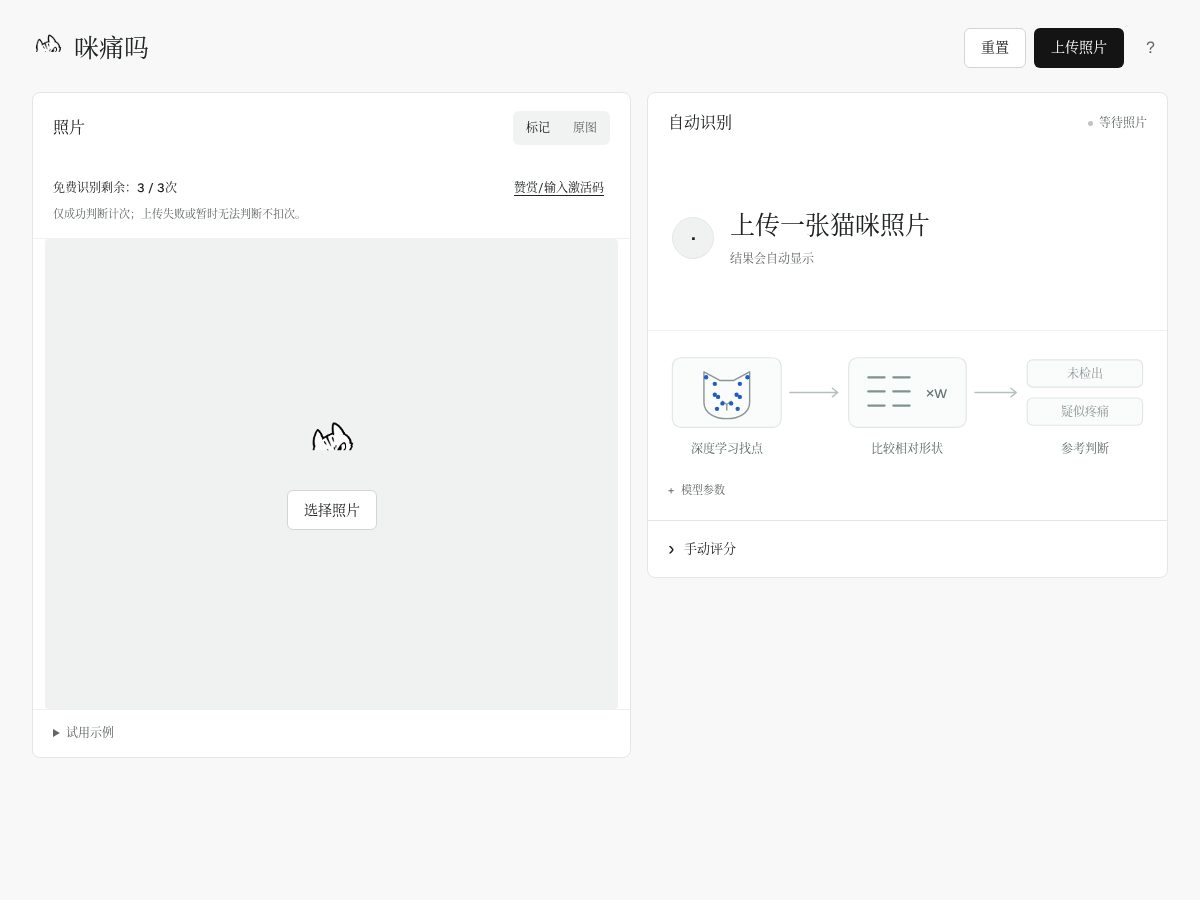Click the 疑似疼痛 result pill
Viewport: 1200px width, 900px height.
pos(1085,411)
